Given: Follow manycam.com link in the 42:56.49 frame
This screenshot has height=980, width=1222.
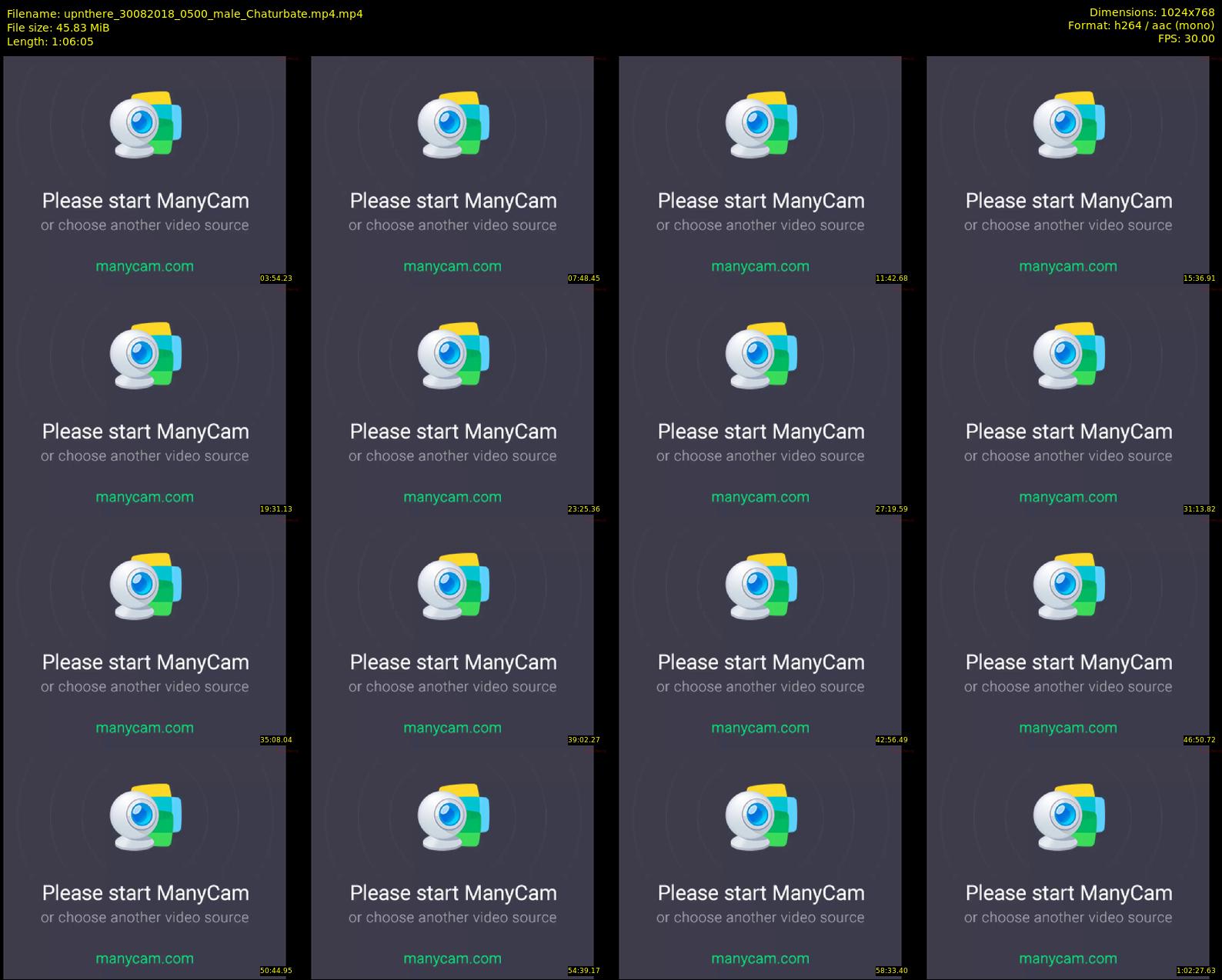Looking at the screenshot, I should (760, 728).
